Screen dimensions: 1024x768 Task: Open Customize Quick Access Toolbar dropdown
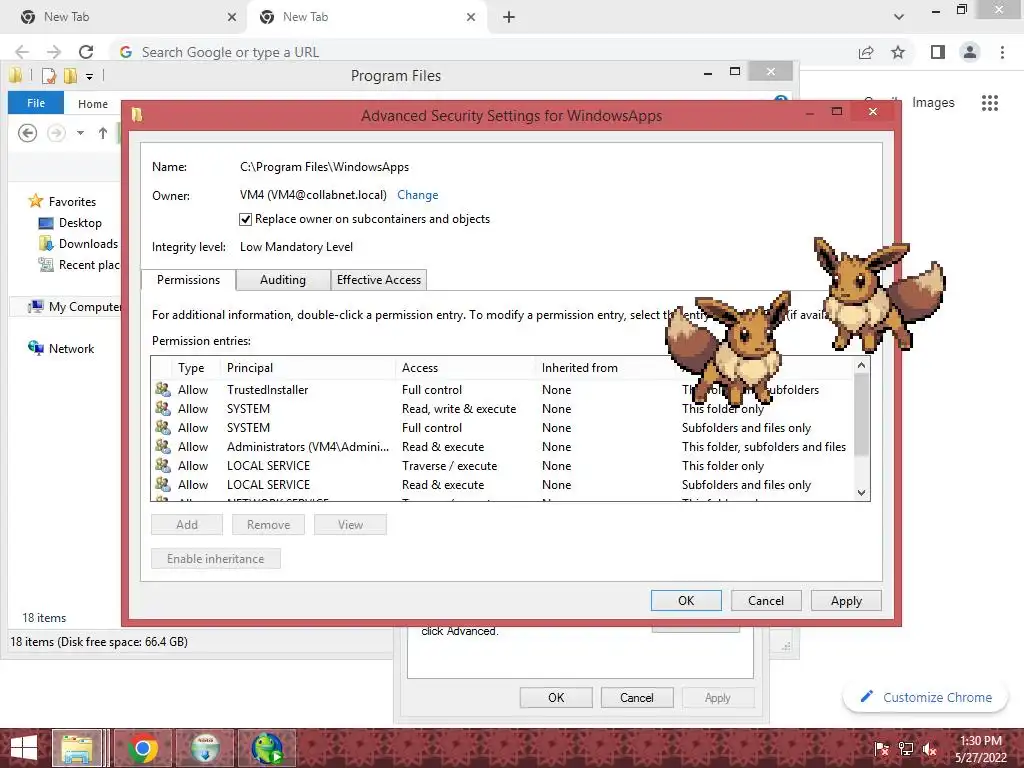click(89, 76)
